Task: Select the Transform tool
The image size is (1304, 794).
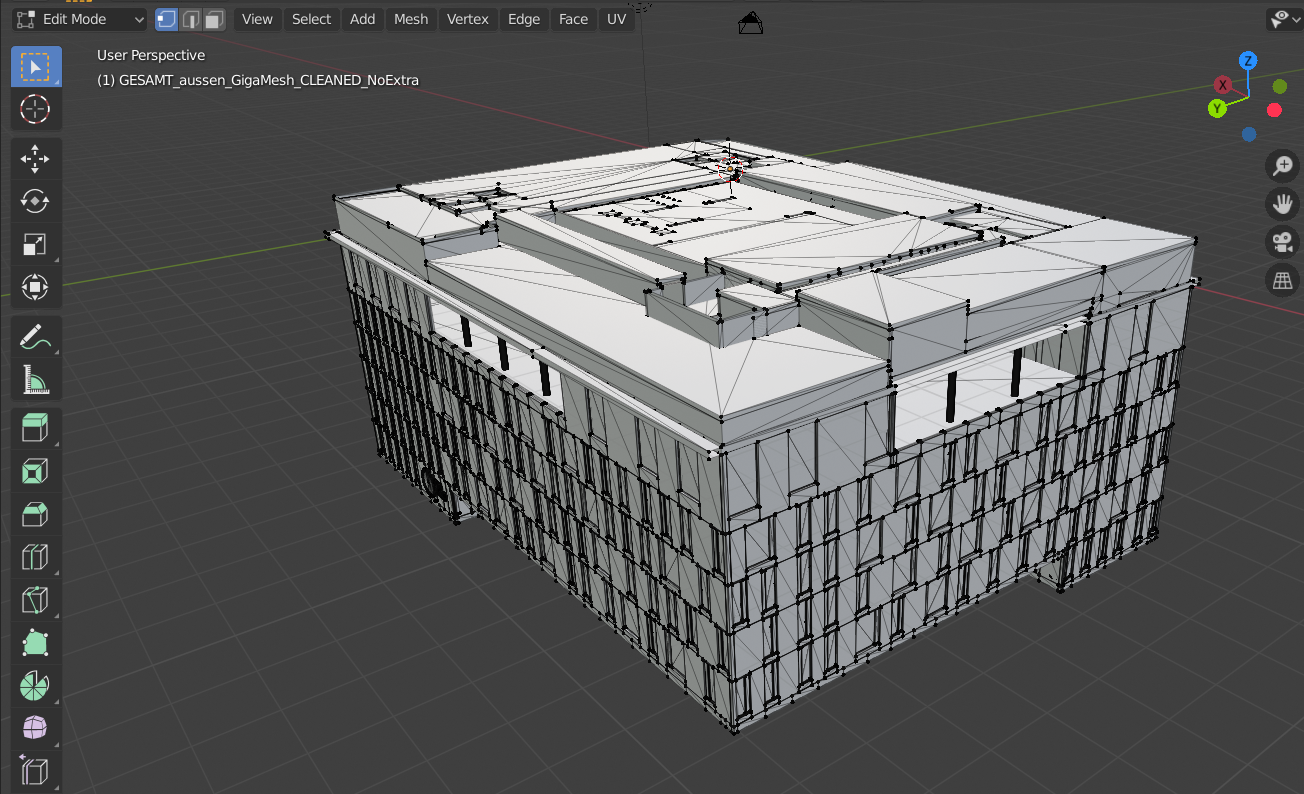Action: (36, 288)
